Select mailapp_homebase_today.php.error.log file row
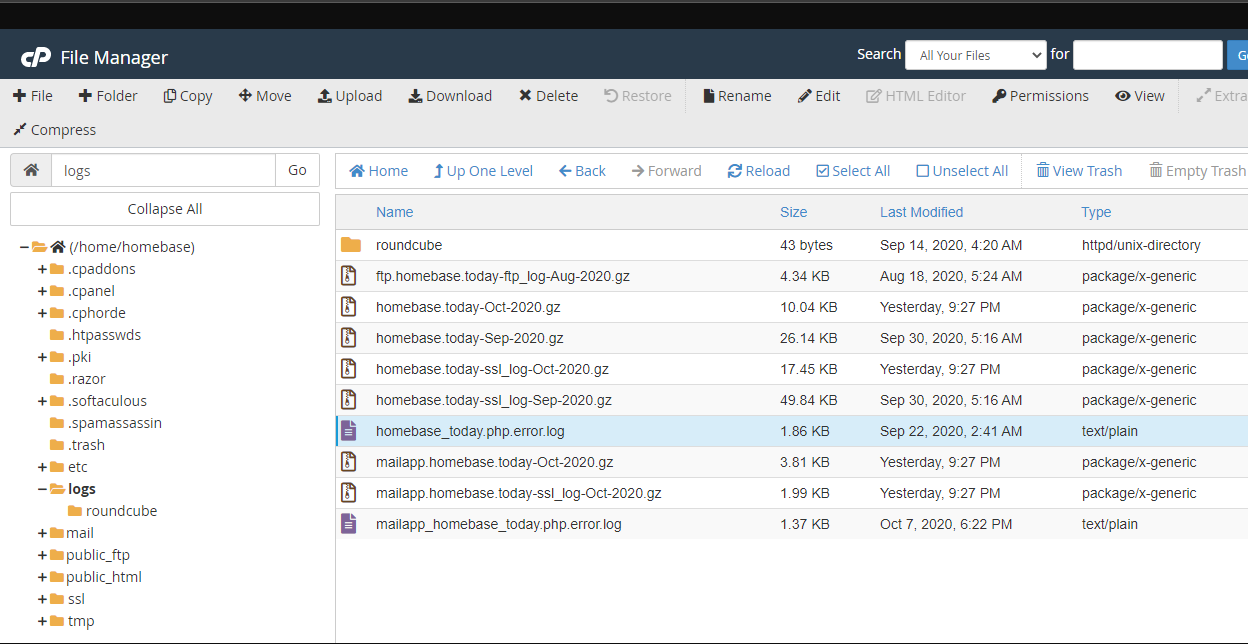The width and height of the screenshot is (1248, 644). pos(498,524)
